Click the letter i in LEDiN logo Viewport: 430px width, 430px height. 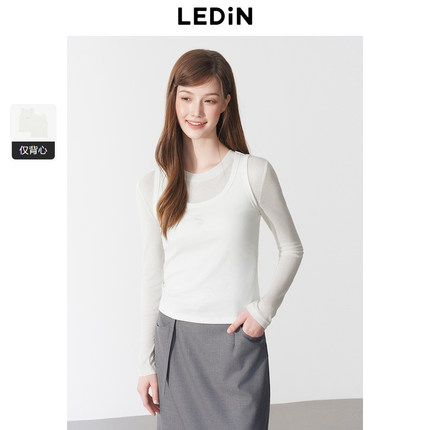coord(227,17)
